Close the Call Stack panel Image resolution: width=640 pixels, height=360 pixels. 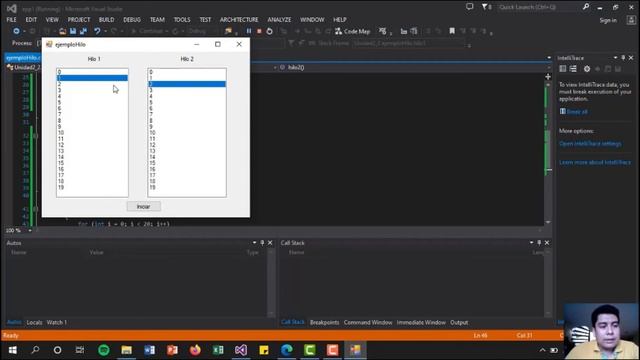pos(547,243)
